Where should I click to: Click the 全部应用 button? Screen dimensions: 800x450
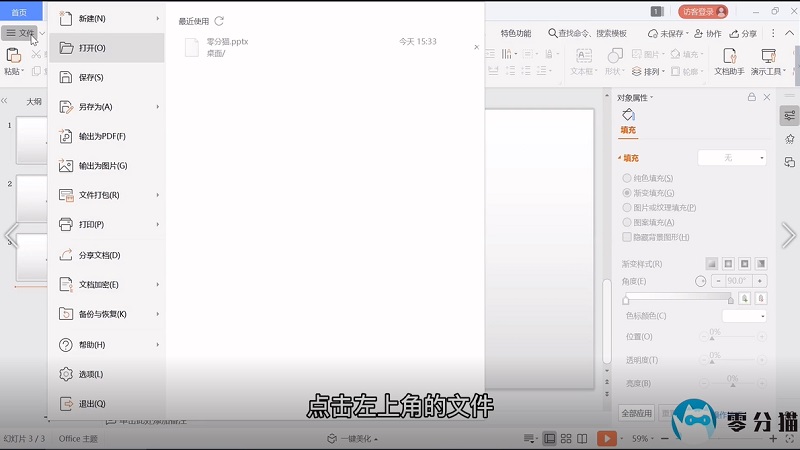[x=637, y=413]
